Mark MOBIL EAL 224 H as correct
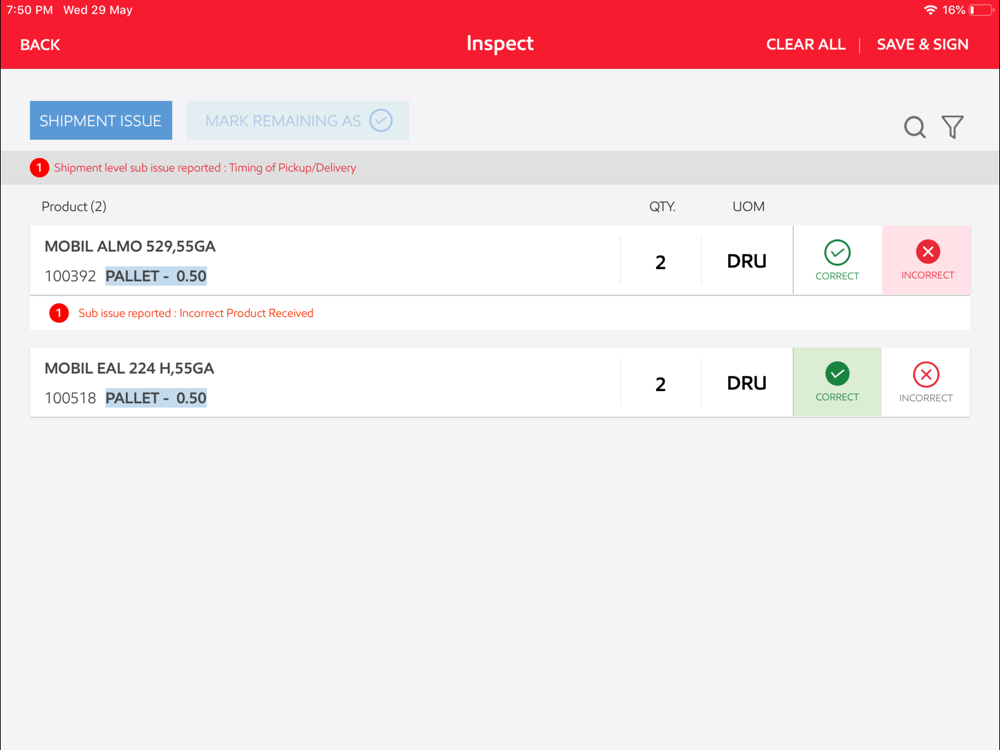Image resolution: width=1000 pixels, height=750 pixels. click(x=837, y=382)
